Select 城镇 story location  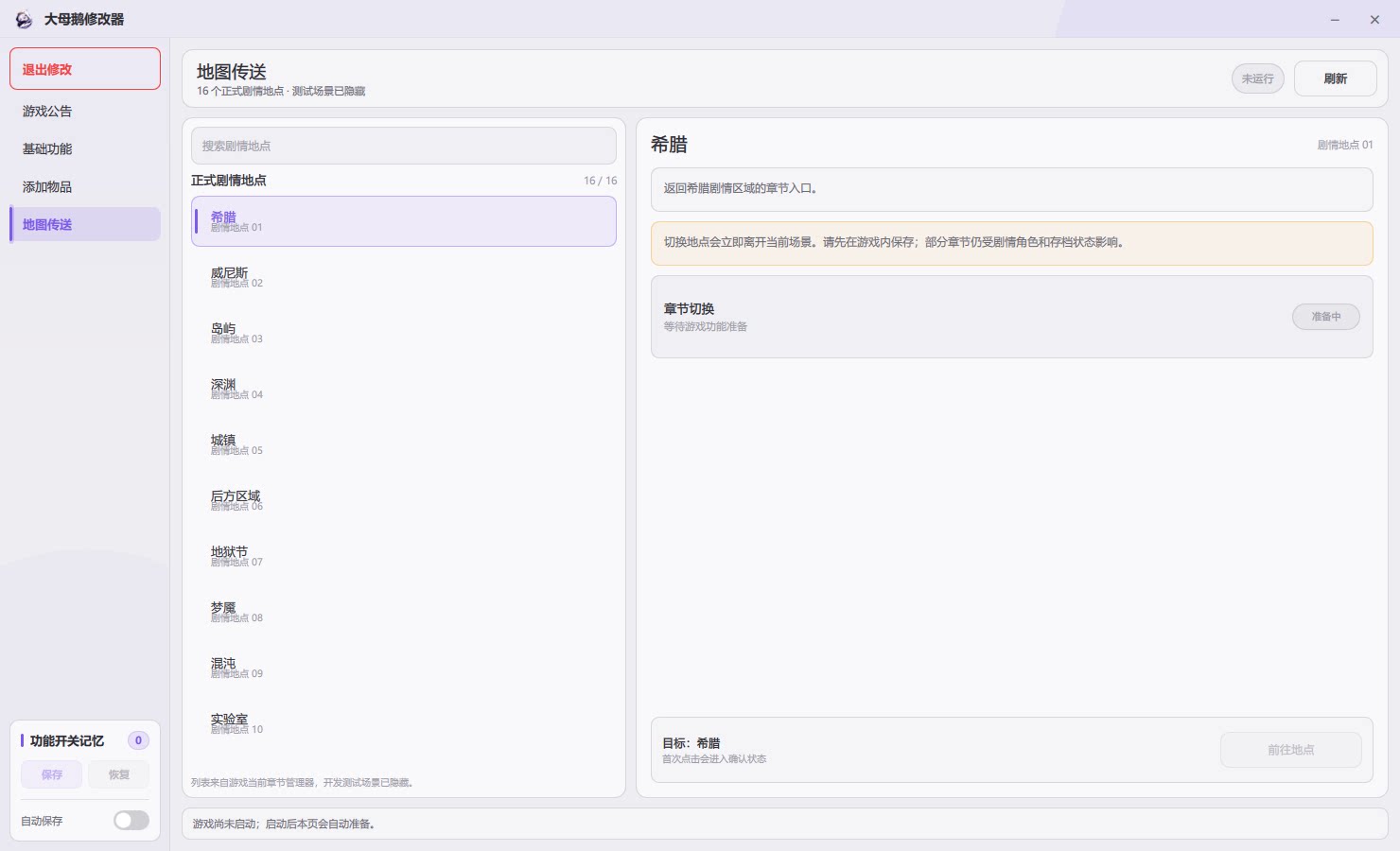(x=404, y=444)
